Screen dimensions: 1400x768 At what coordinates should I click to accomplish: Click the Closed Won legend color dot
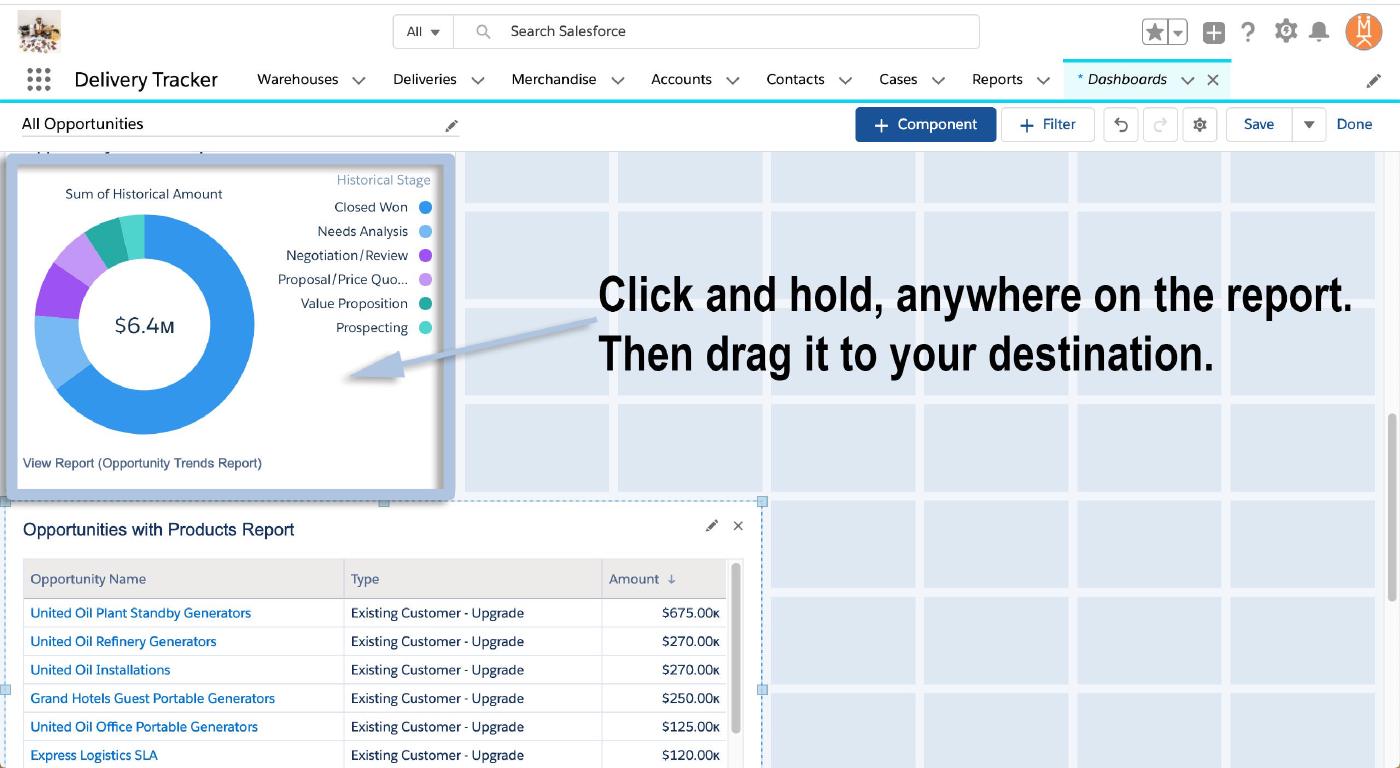pyautogui.click(x=425, y=208)
